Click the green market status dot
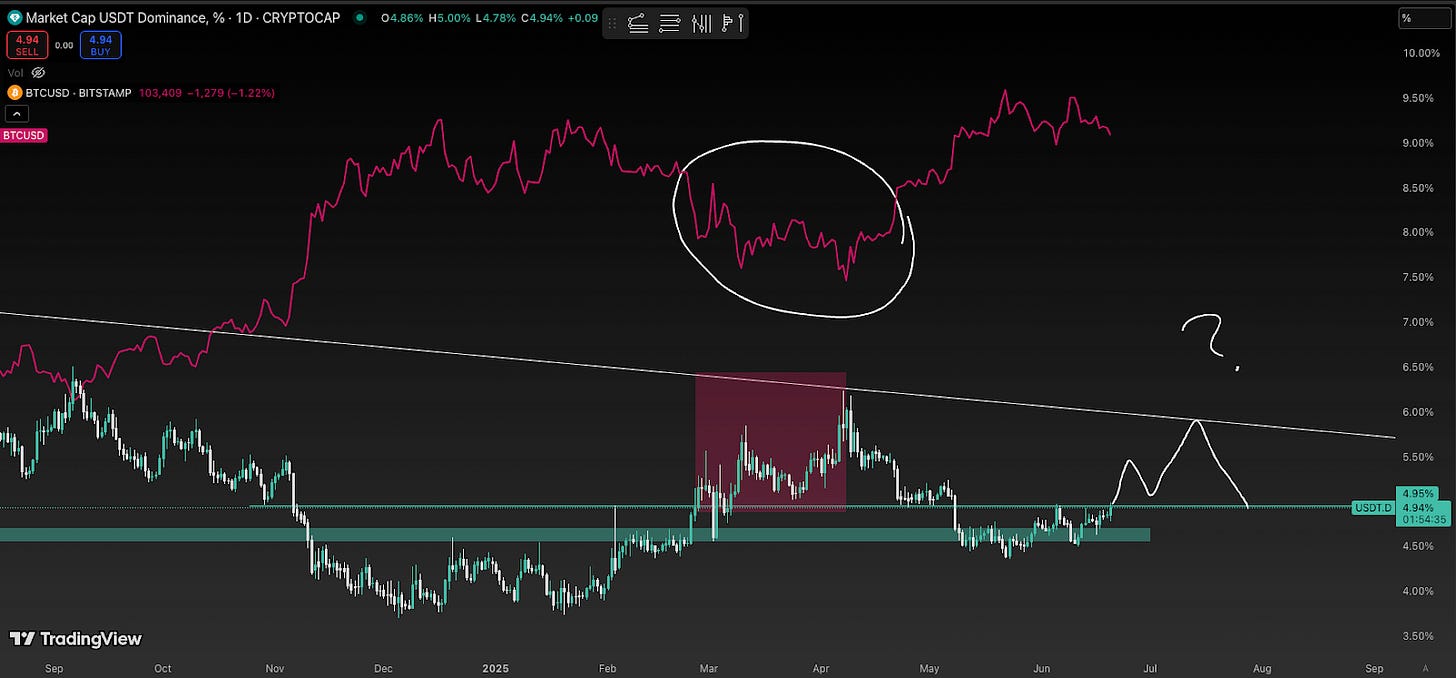1456x678 pixels. (x=360, y=17)
